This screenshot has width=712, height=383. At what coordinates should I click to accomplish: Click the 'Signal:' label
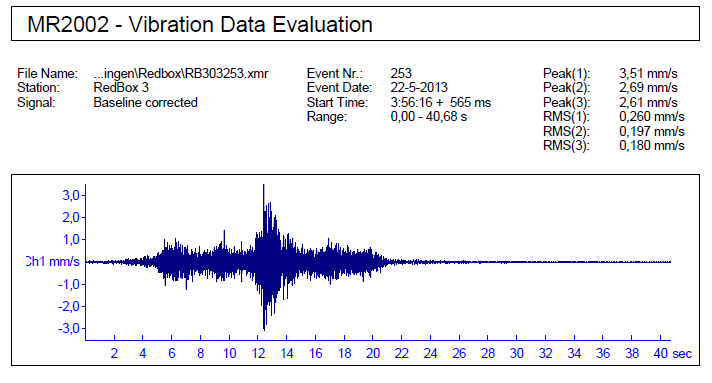[36, 102]
